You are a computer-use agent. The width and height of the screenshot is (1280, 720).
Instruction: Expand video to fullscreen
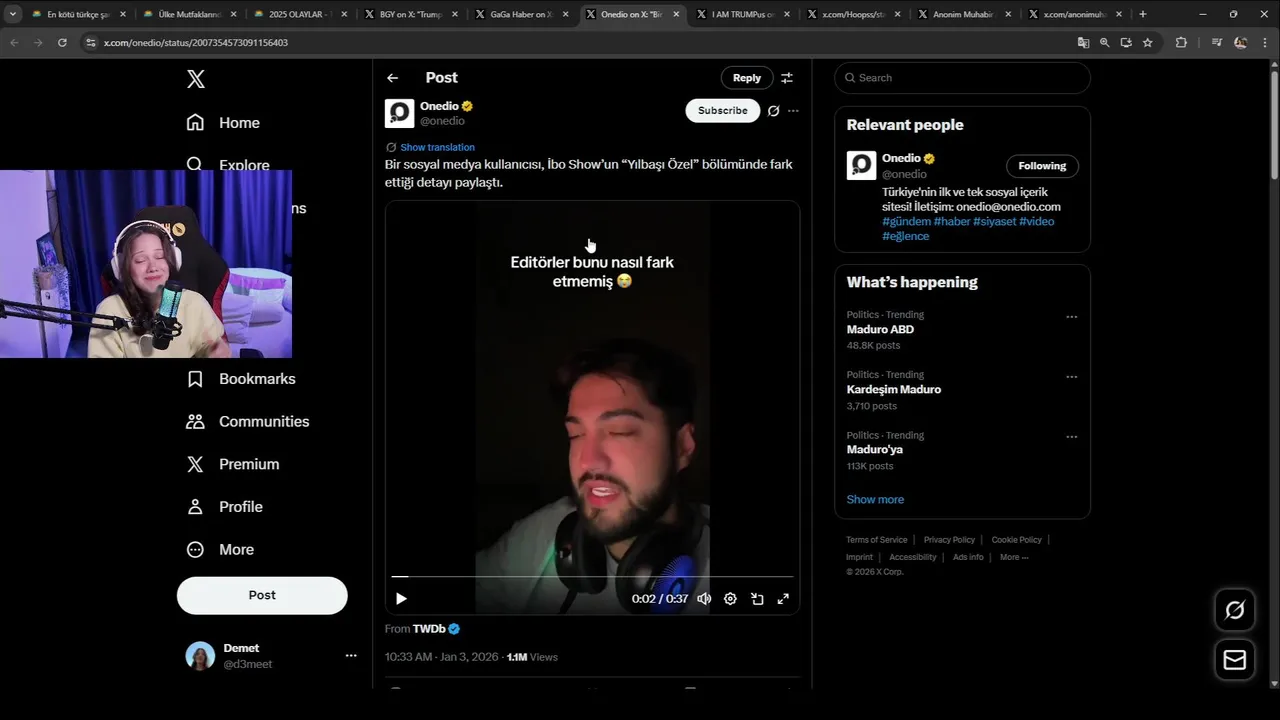click(783, 599)
